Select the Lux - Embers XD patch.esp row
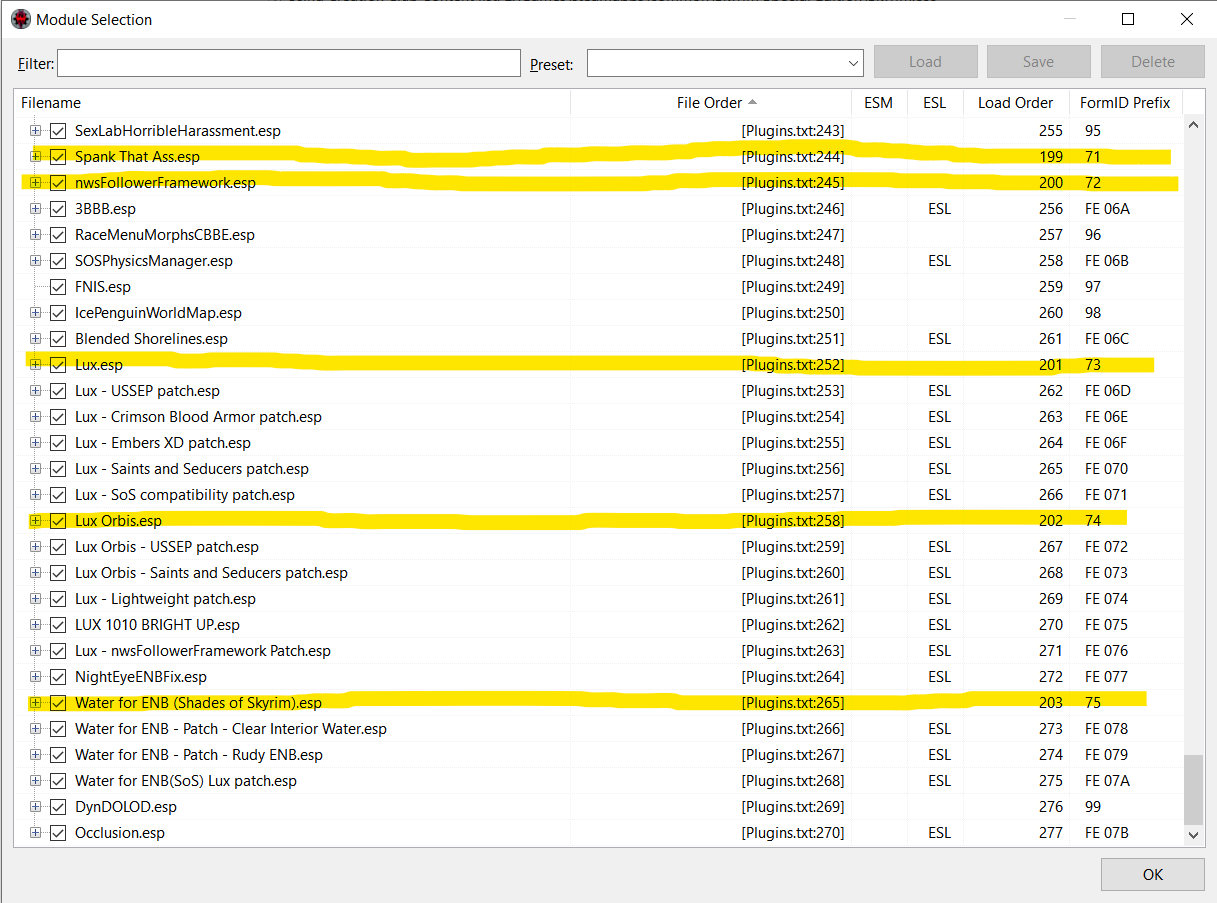 click(x=598, y=443)
